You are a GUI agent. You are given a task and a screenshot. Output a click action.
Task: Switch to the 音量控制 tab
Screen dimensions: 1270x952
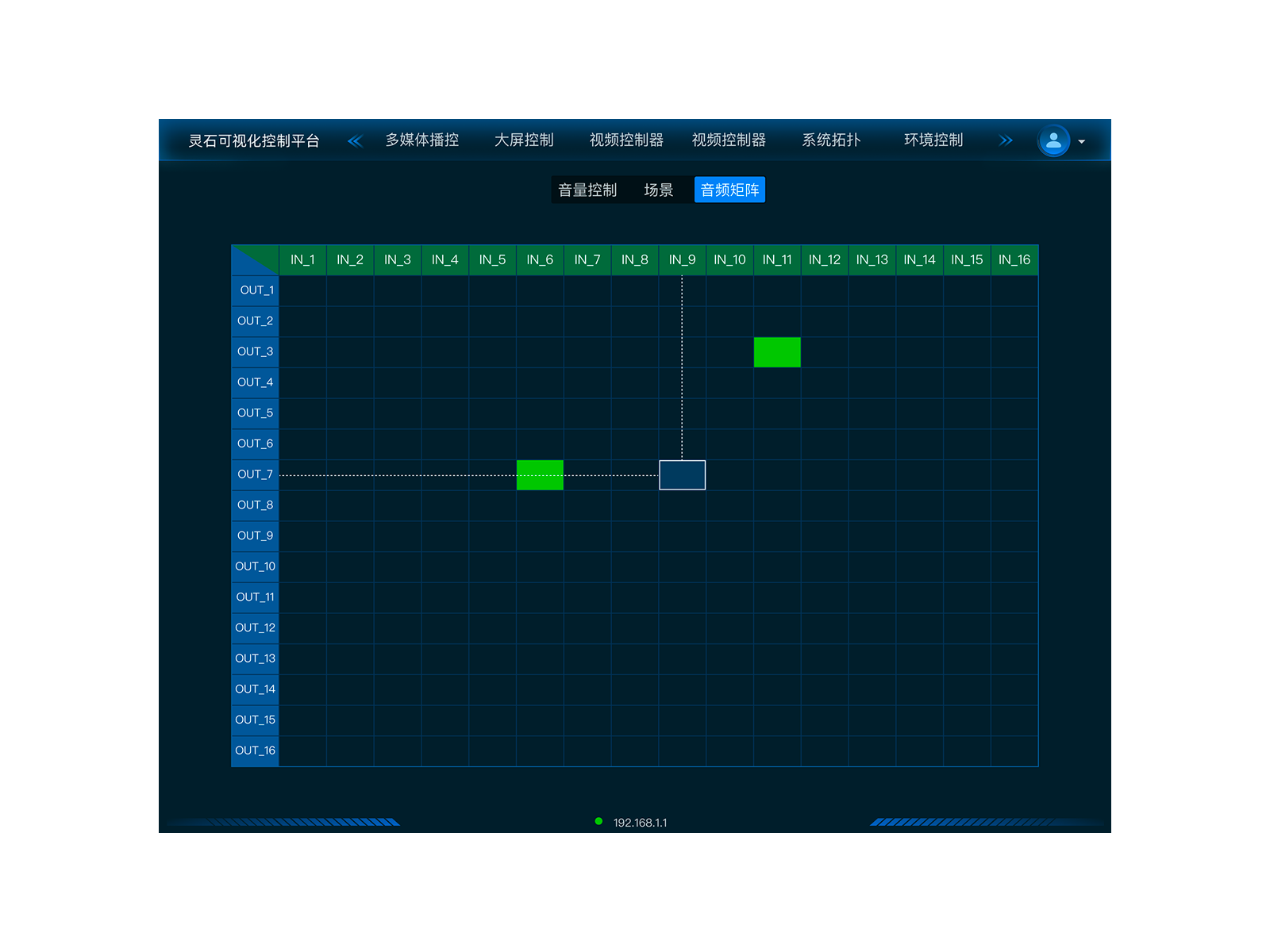pos(587,190)
